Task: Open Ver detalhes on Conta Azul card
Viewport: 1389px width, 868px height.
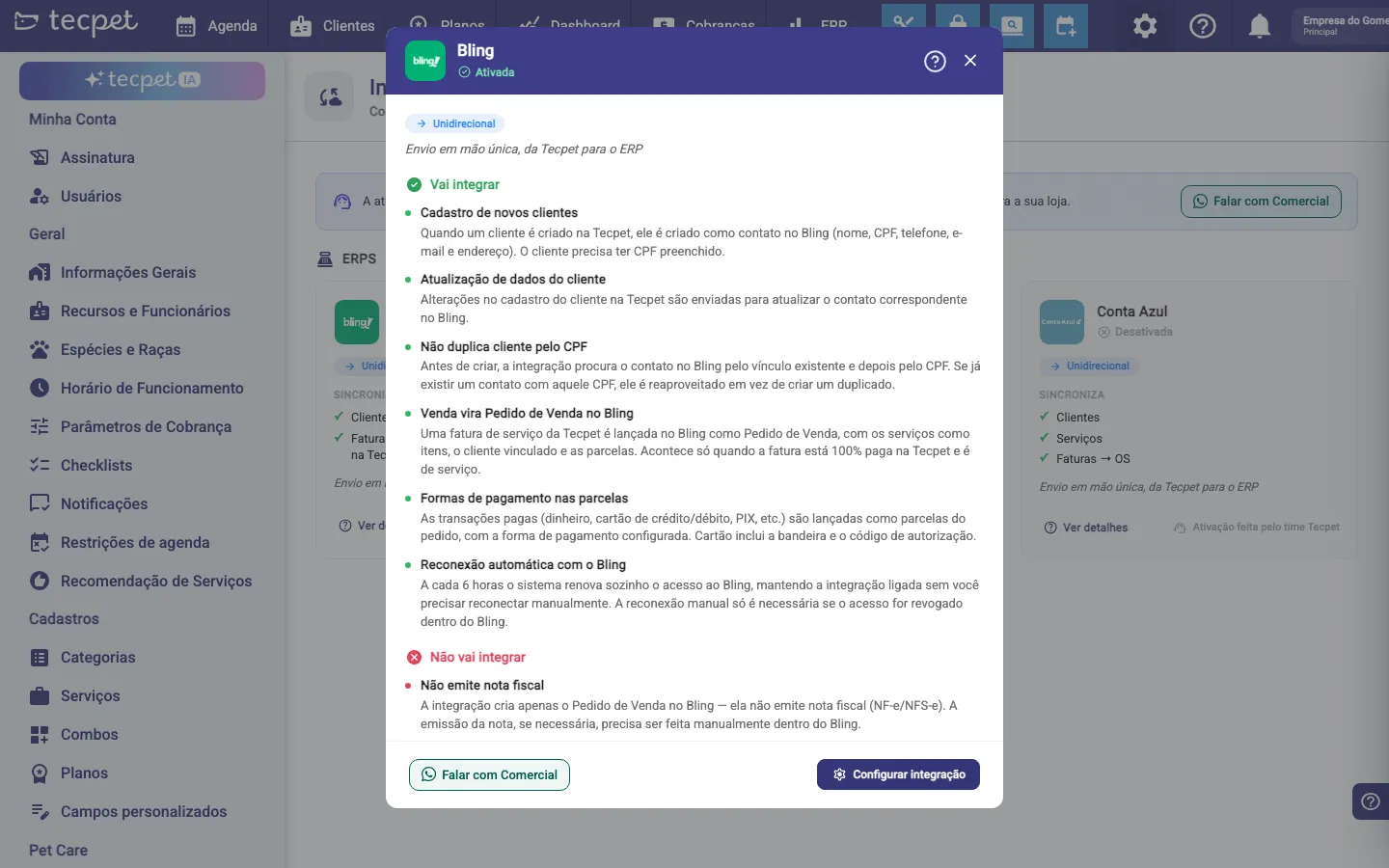Action: [1086, 528]
